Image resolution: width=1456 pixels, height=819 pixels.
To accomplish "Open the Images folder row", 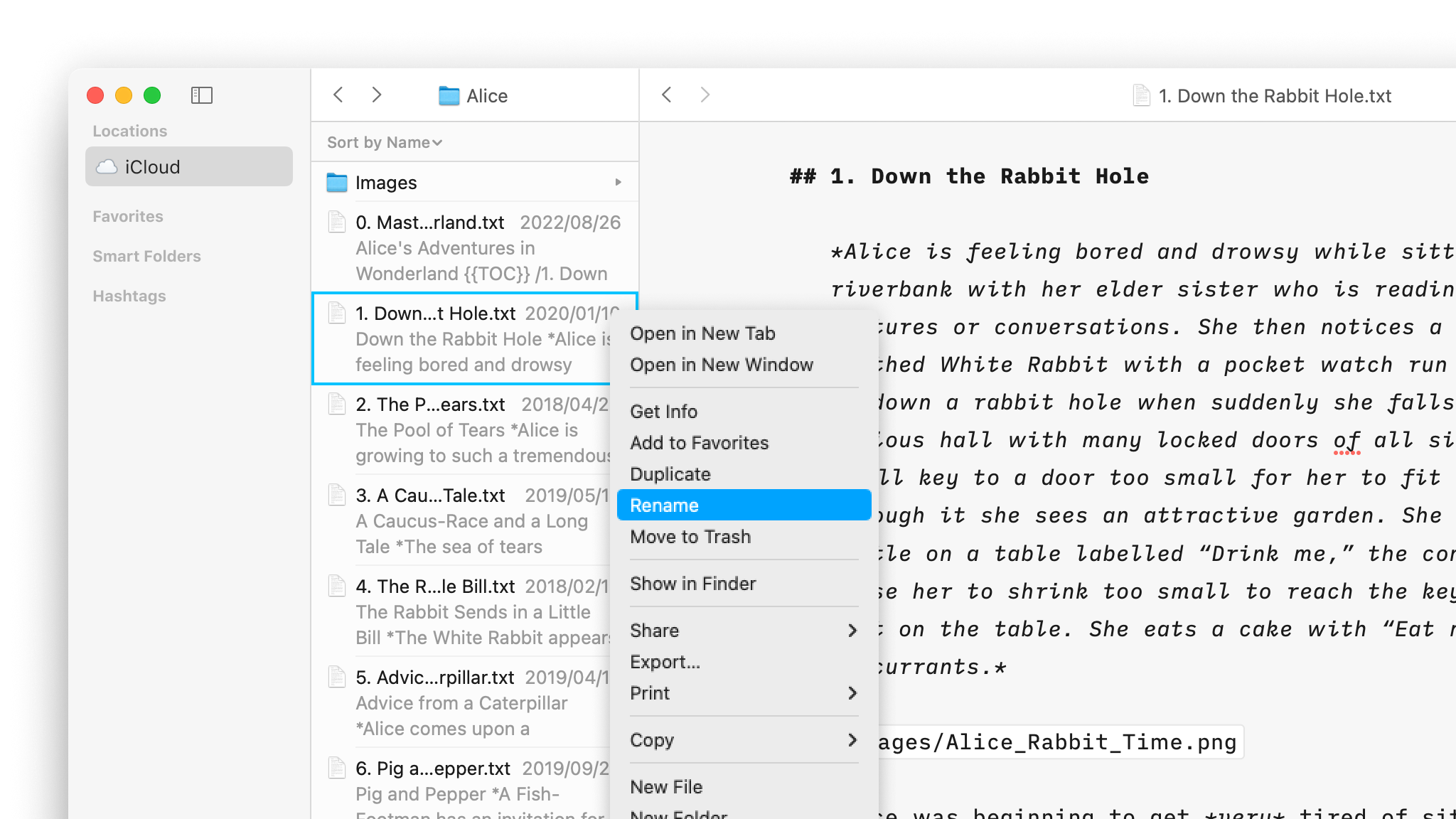I will pos(475,183).
